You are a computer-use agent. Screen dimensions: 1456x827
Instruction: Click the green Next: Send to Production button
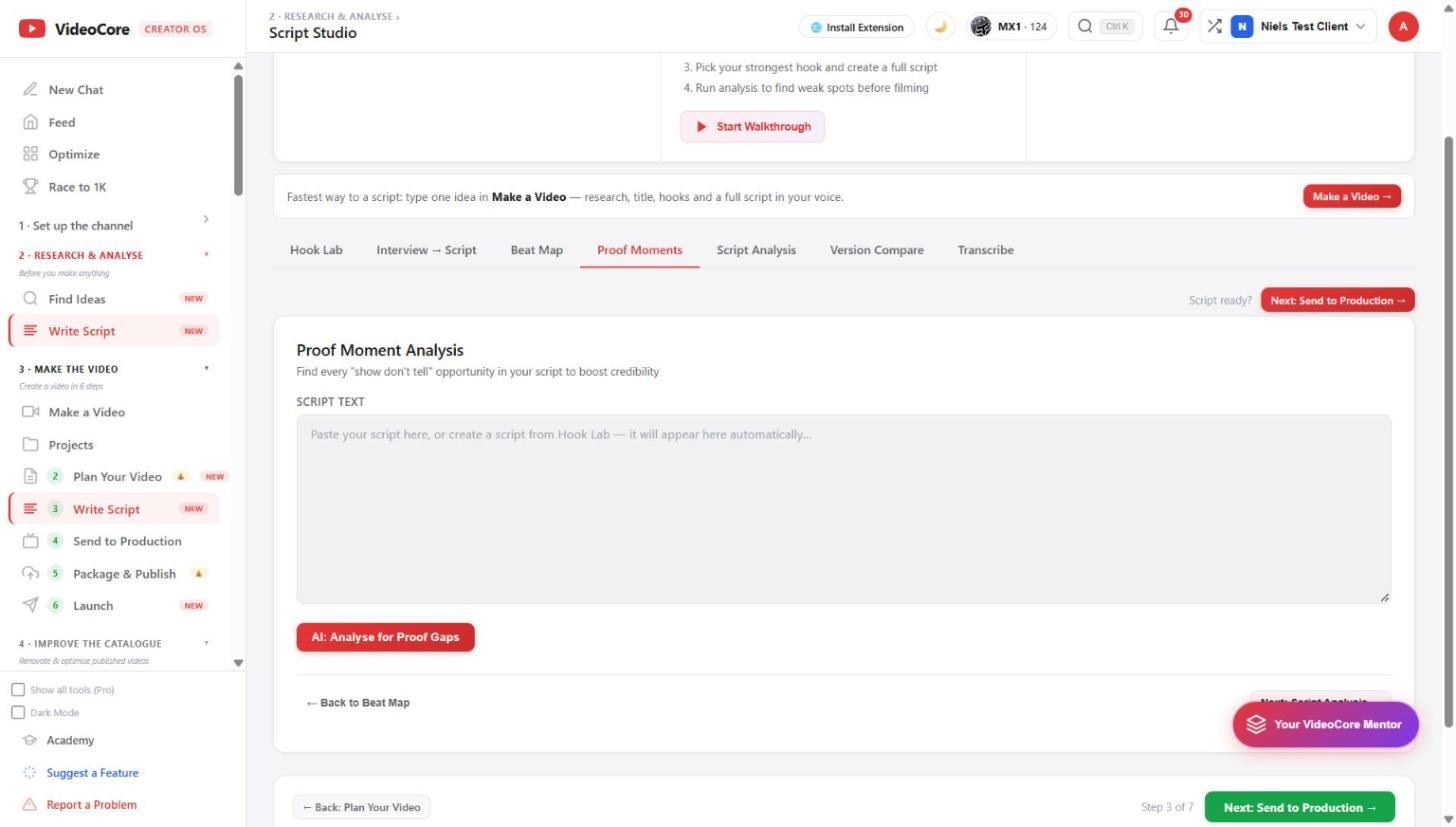click(x=1300, y=808)
